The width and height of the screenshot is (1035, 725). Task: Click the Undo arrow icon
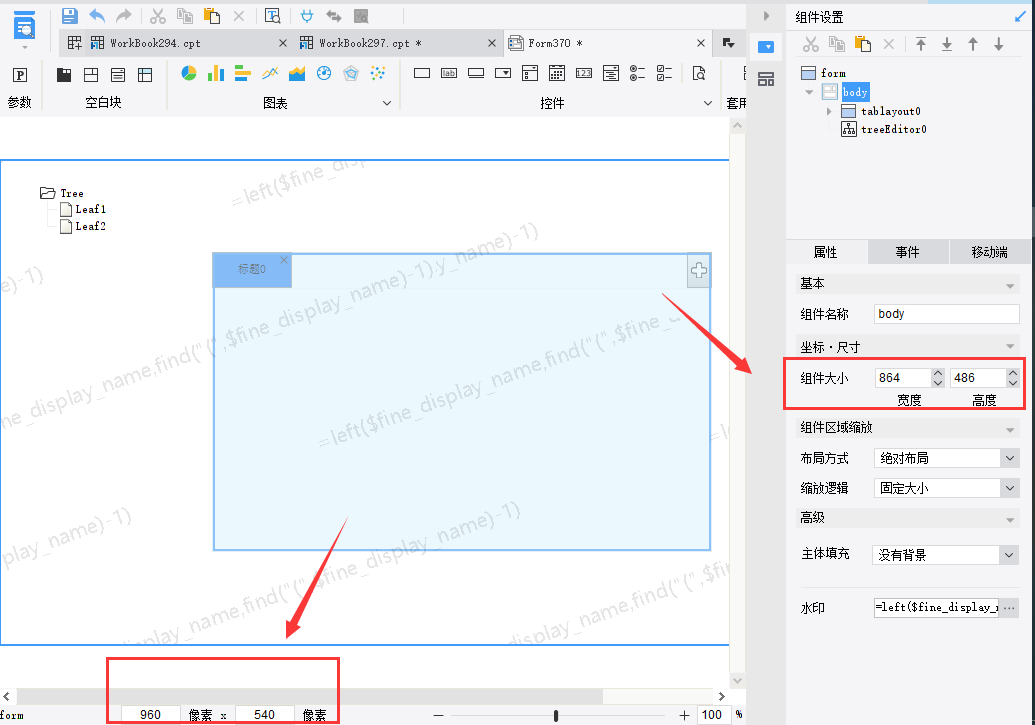tap(97, 16)
